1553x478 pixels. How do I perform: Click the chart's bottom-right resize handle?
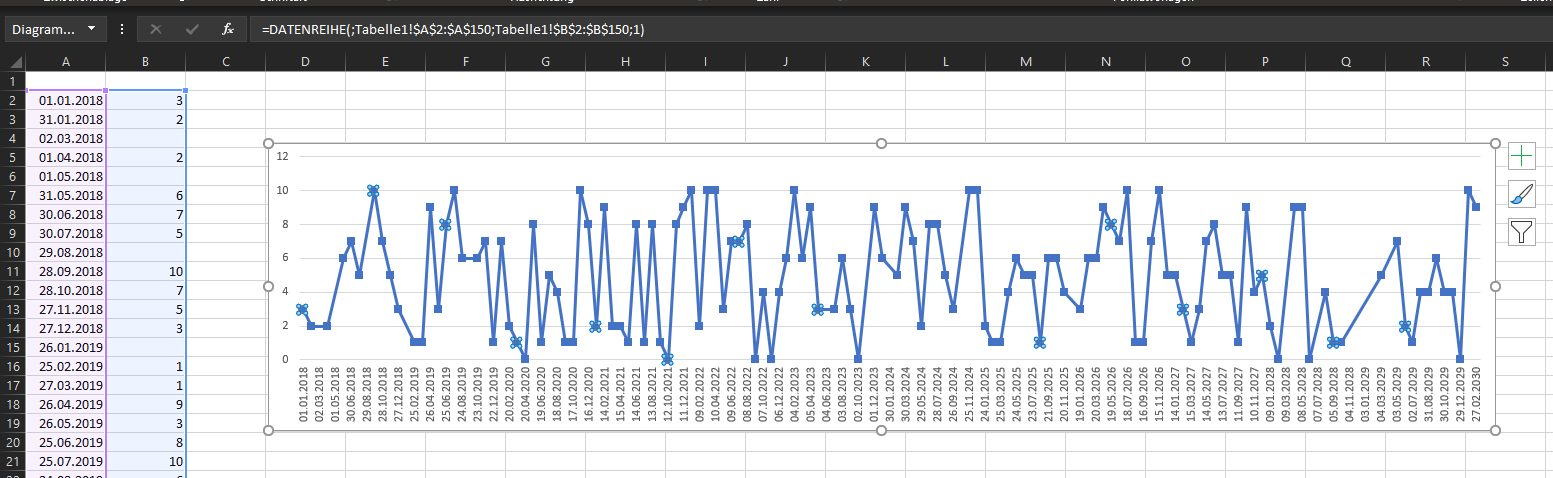(x=1495, y=430)
